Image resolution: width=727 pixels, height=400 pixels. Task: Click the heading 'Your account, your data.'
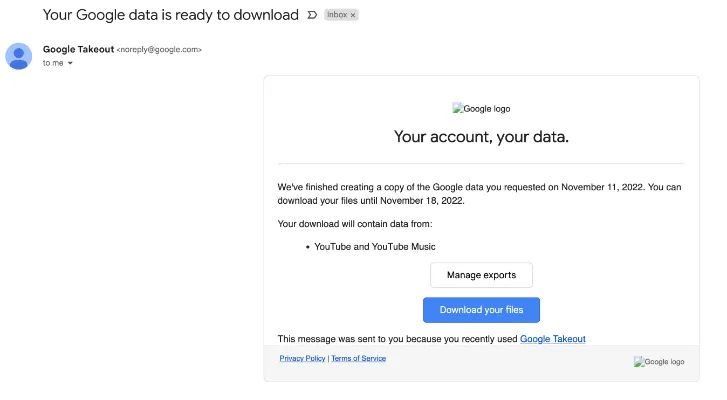tap(481, 137)
